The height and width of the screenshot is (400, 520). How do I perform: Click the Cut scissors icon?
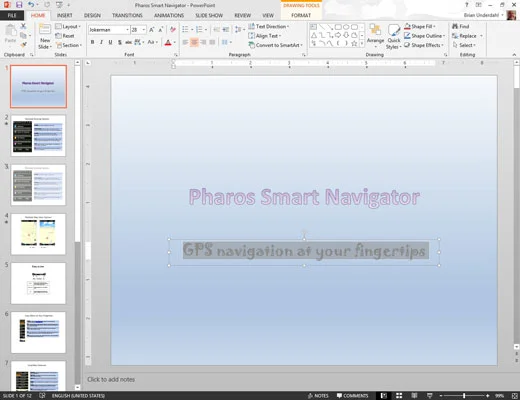23,26
